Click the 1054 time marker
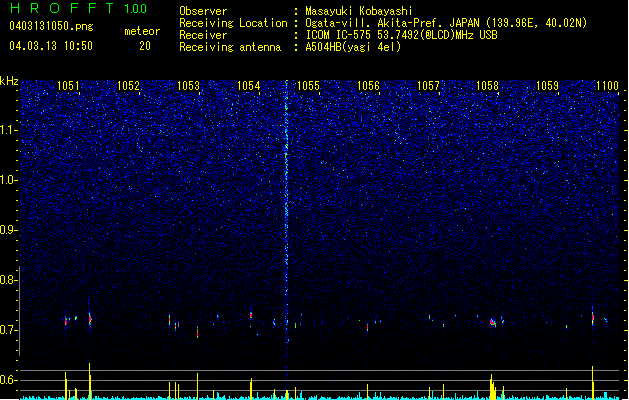The height and width of the screenshot is (400, 629). coord(248,86)
